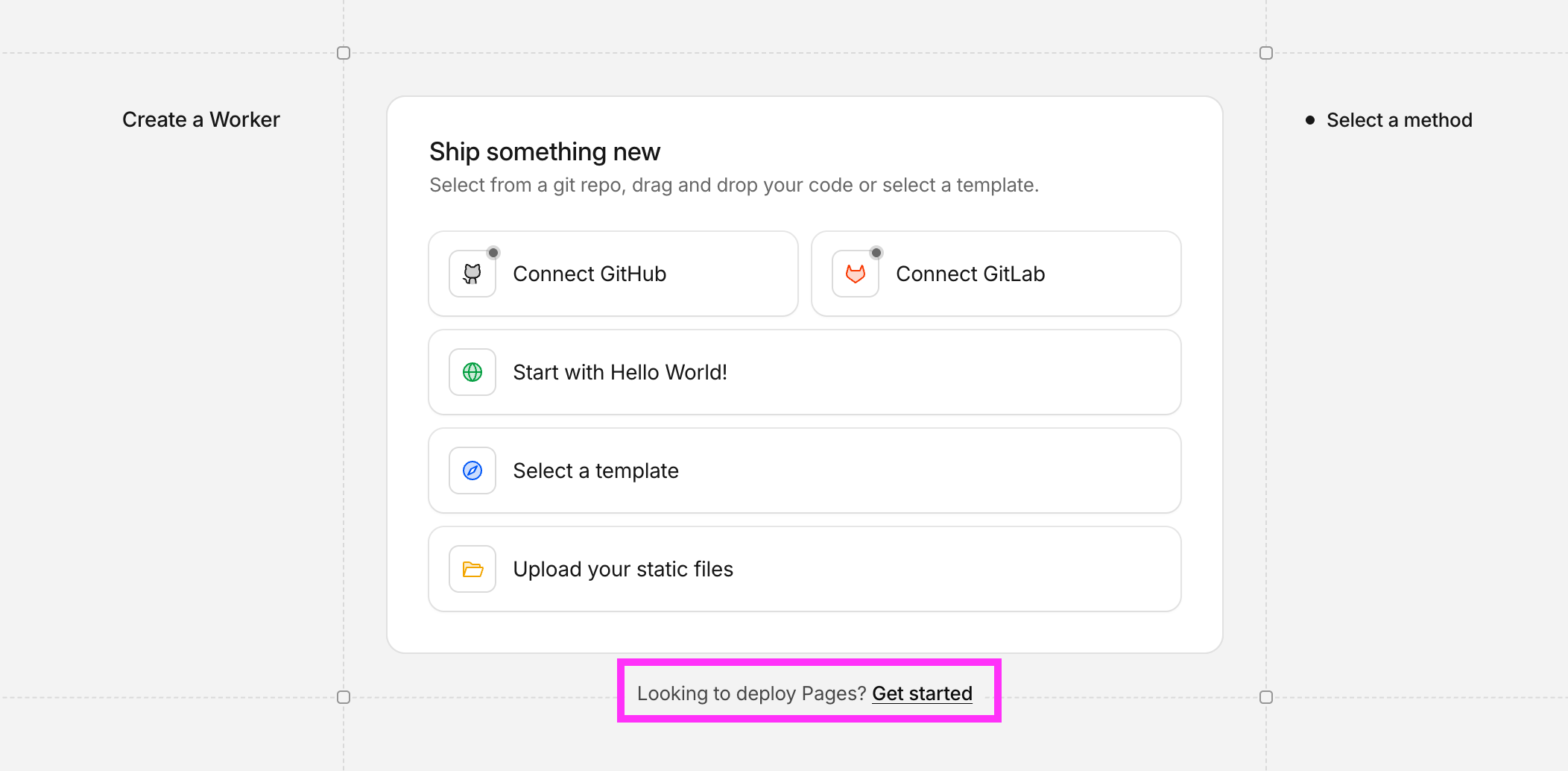Click the bottom-left corner square handle
1568x771 pixels.
coord(344,697)
